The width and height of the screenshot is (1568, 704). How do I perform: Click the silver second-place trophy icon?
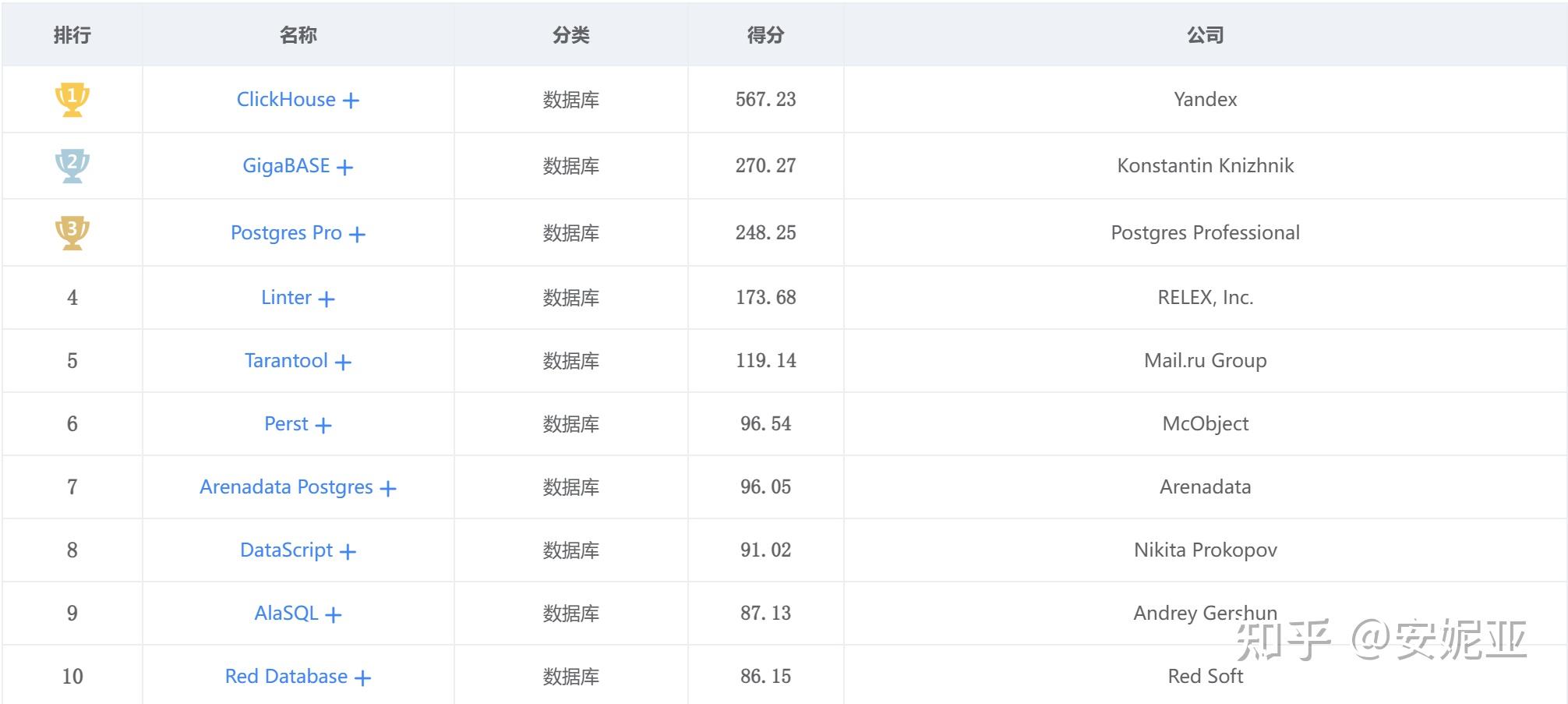click(x=72, y=166)
